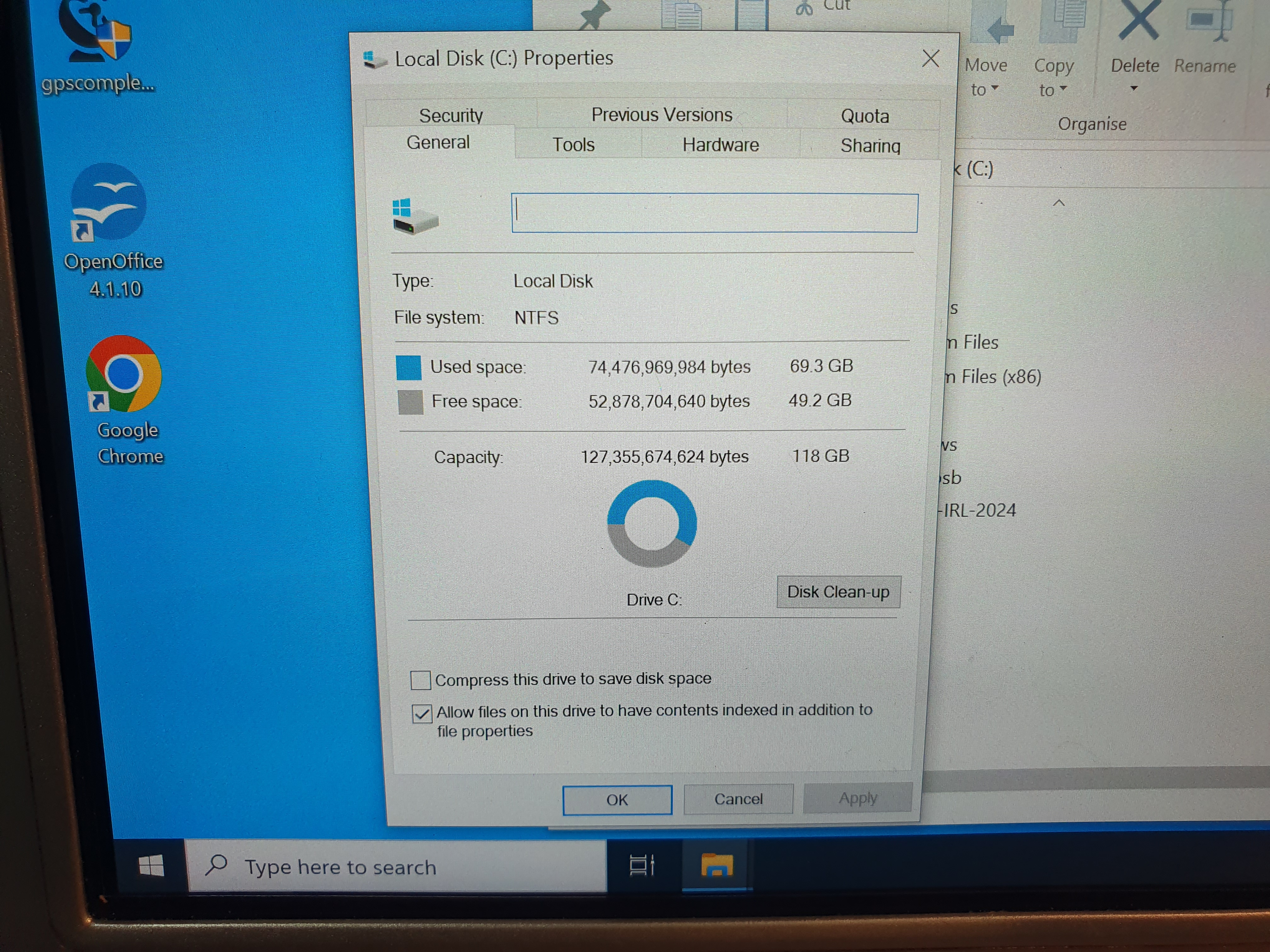Image resolution: width=1270 pixels, height=952 pixels.
Task: Click the Cancel button
Action: pos(738,799)
